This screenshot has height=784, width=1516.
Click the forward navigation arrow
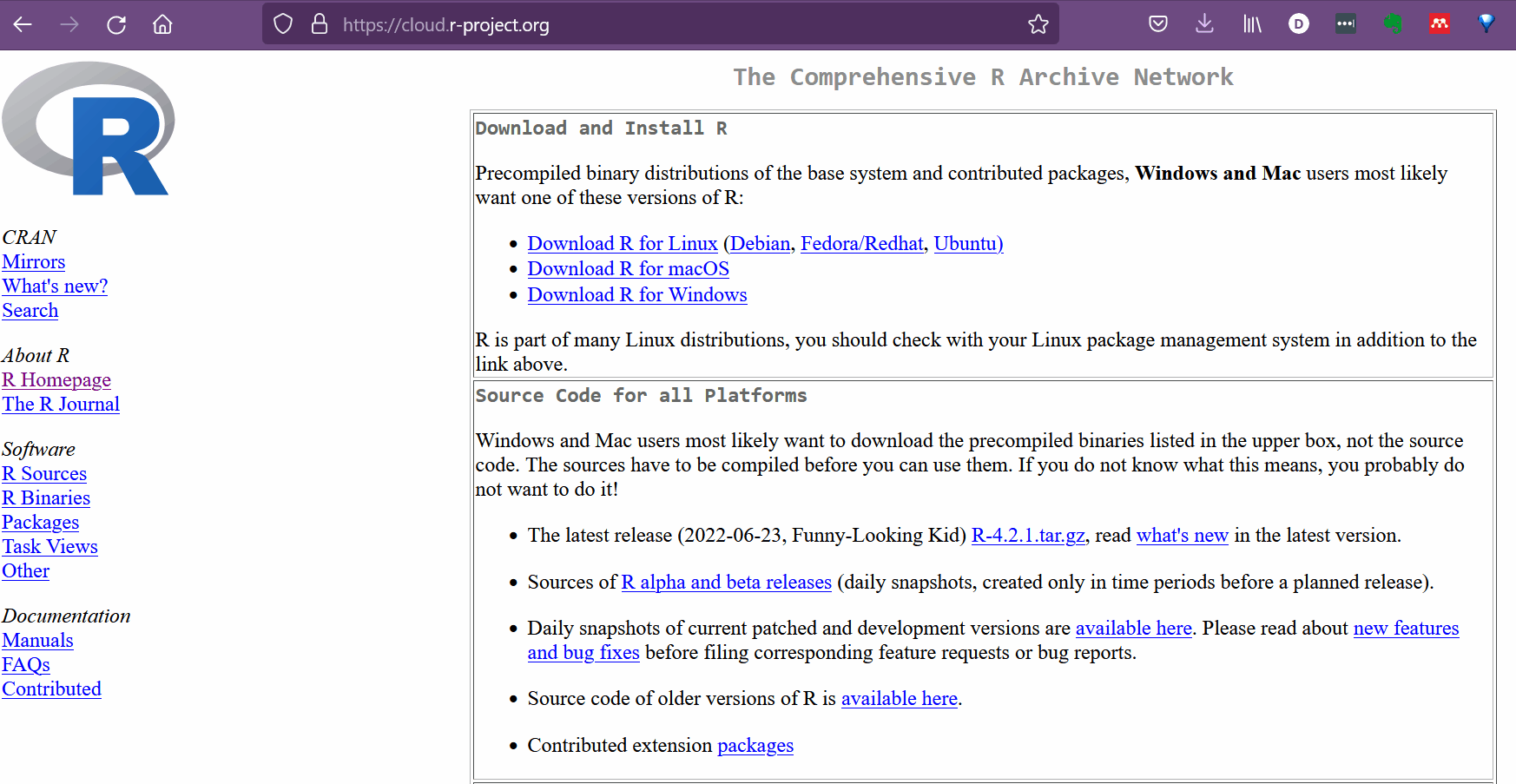69,24
